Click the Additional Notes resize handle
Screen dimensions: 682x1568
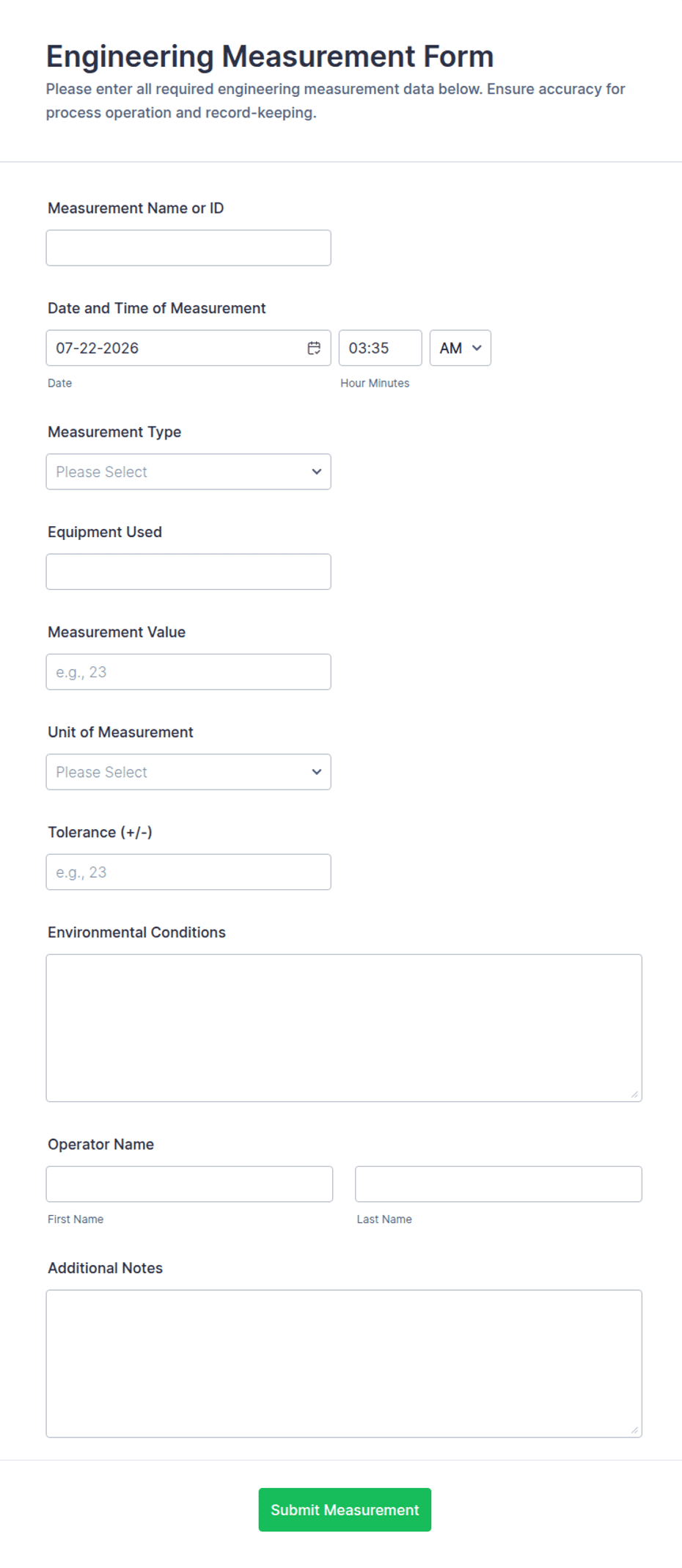(x=634, y=1430)
